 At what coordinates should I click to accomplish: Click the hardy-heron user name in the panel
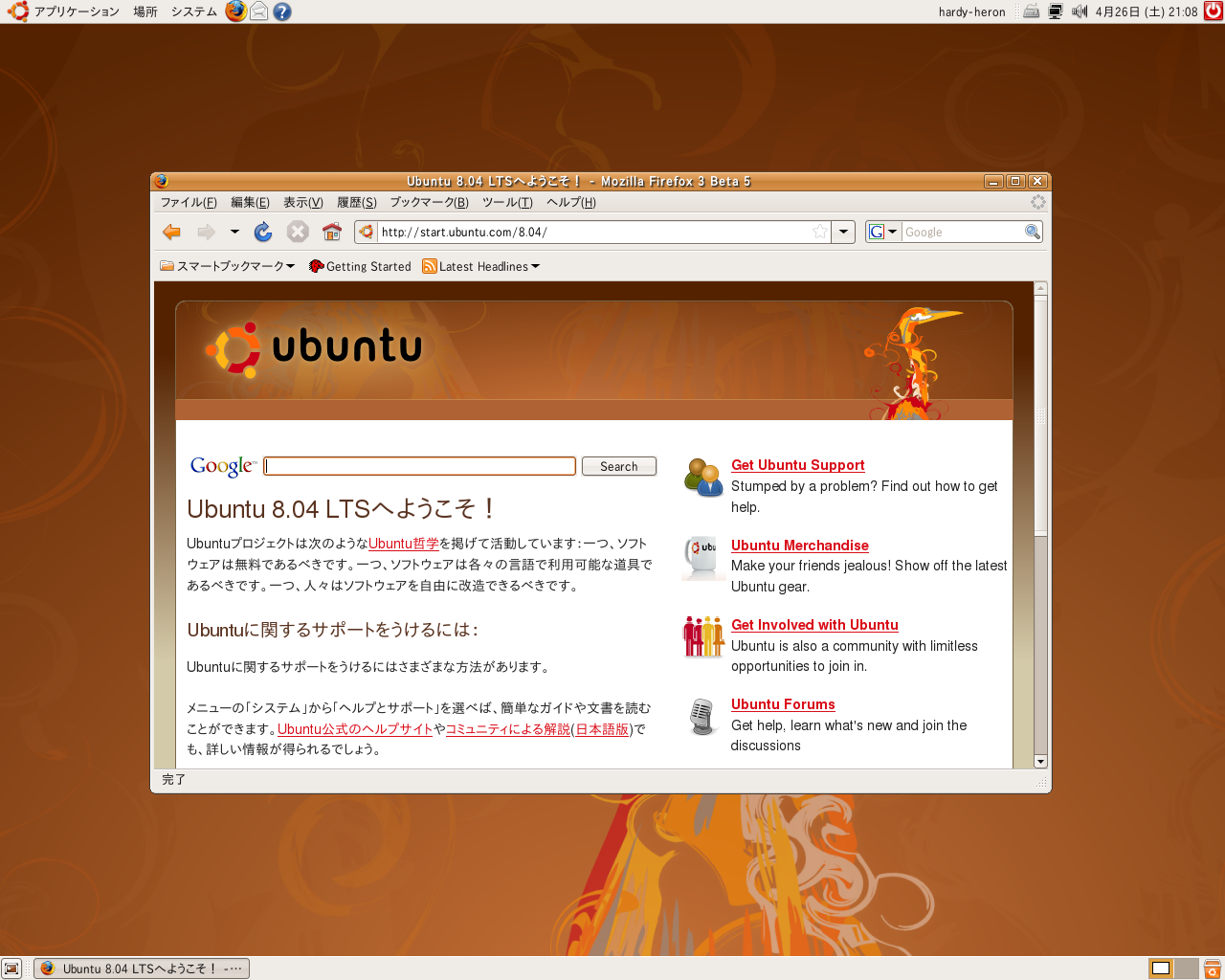(971, 11)
